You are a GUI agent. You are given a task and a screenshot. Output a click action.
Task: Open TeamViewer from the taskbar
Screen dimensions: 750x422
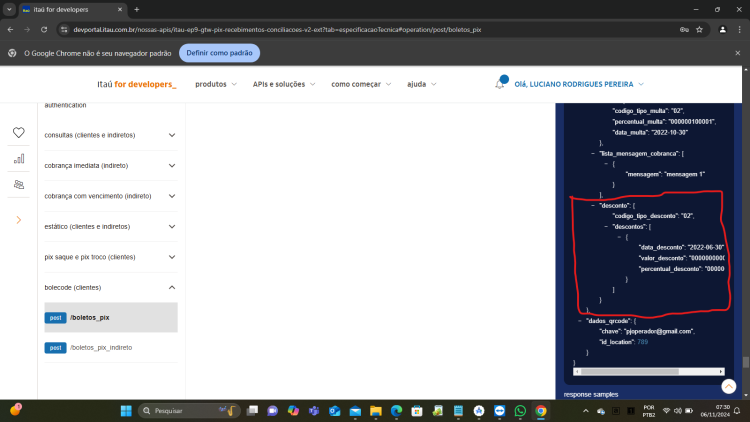click(499, 411)
